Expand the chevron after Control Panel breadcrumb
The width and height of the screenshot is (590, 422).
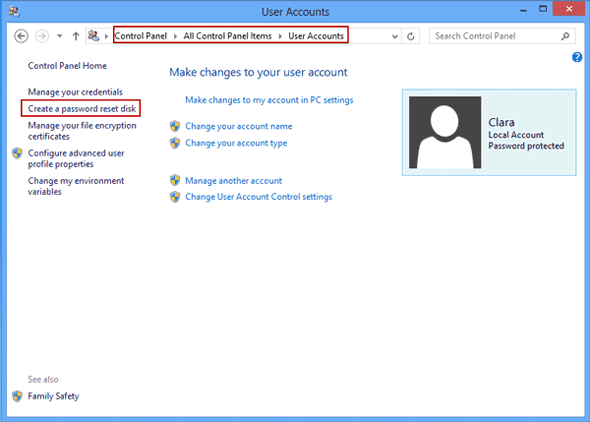[175, 36]
